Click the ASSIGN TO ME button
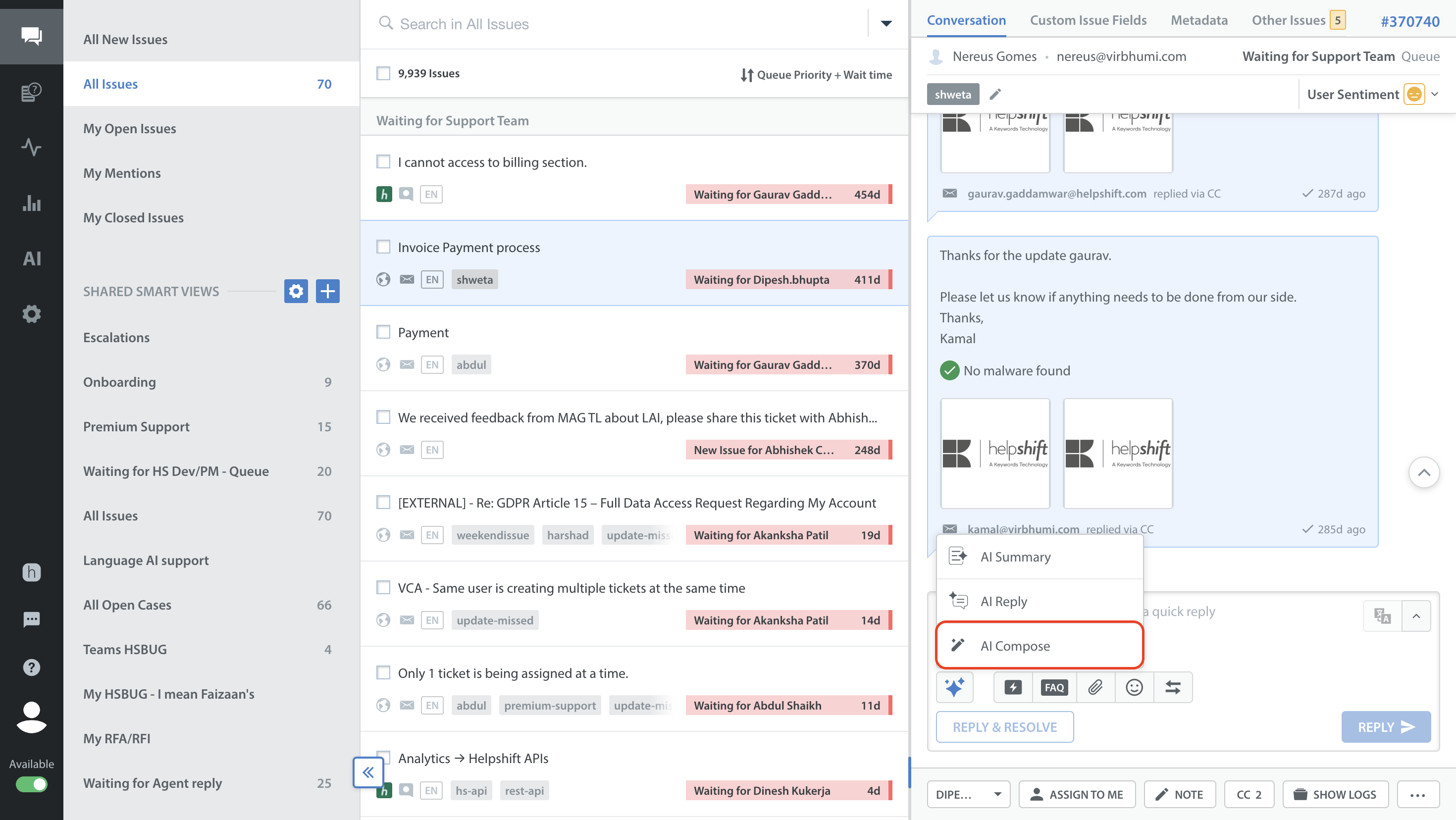This screenshot has height=820, width=1456. pyautogui.click(x=1077, y=794)
